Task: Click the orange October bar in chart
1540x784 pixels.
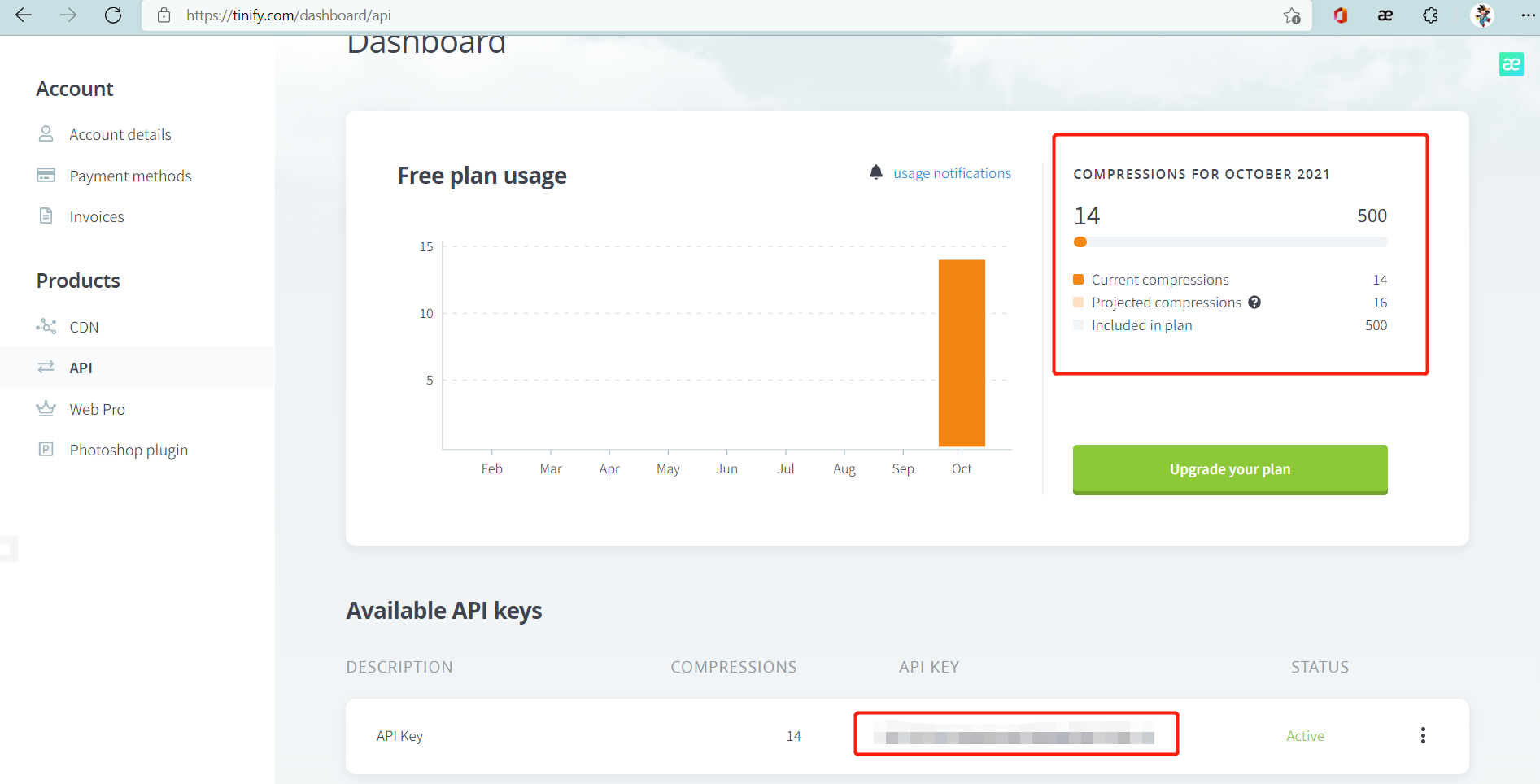Action: (962, 353)
